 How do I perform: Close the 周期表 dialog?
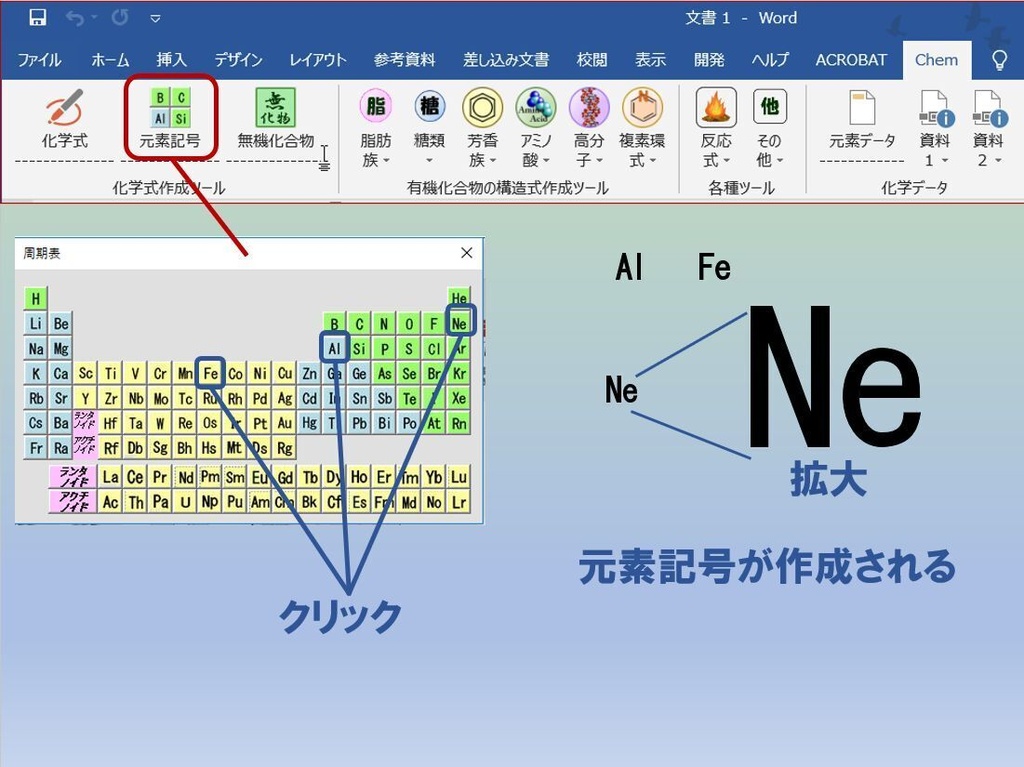466,253
